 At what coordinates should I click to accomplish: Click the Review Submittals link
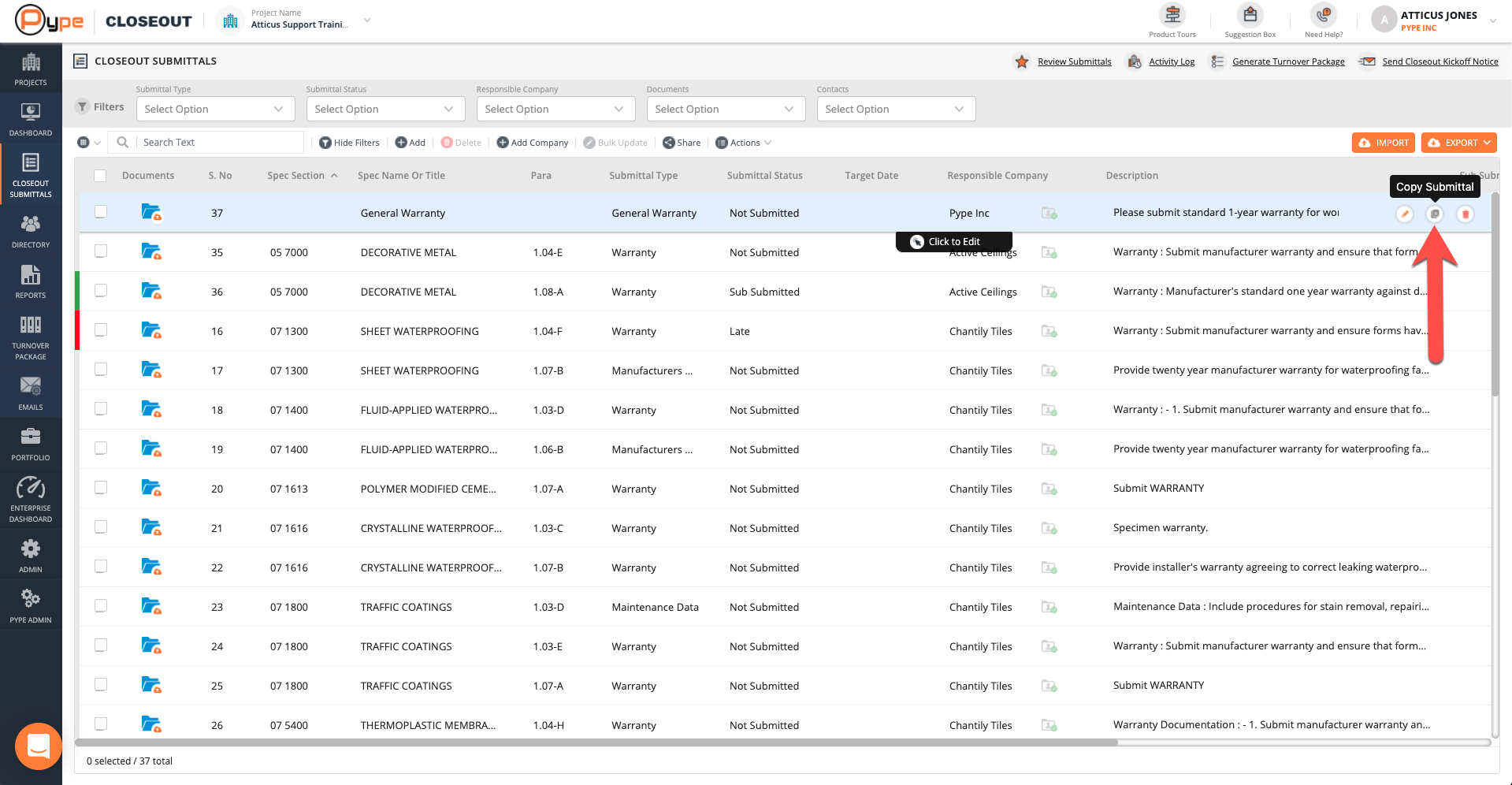(1074, 61)
